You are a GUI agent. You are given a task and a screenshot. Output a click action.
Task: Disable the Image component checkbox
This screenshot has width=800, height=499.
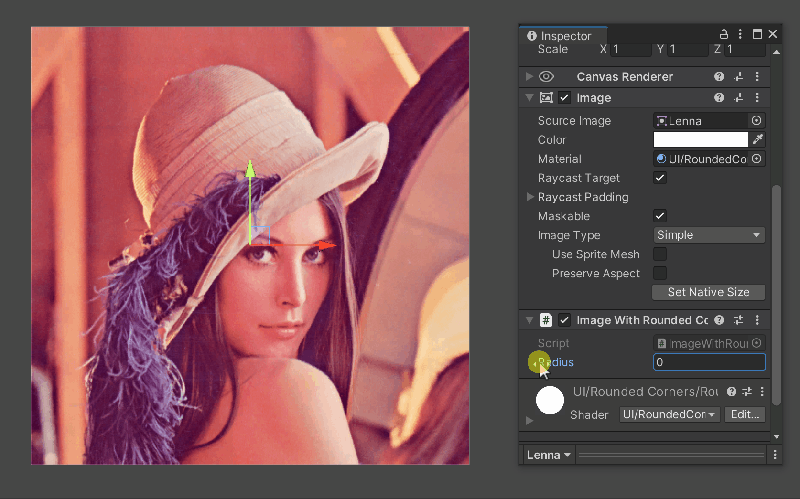point(564,97)
